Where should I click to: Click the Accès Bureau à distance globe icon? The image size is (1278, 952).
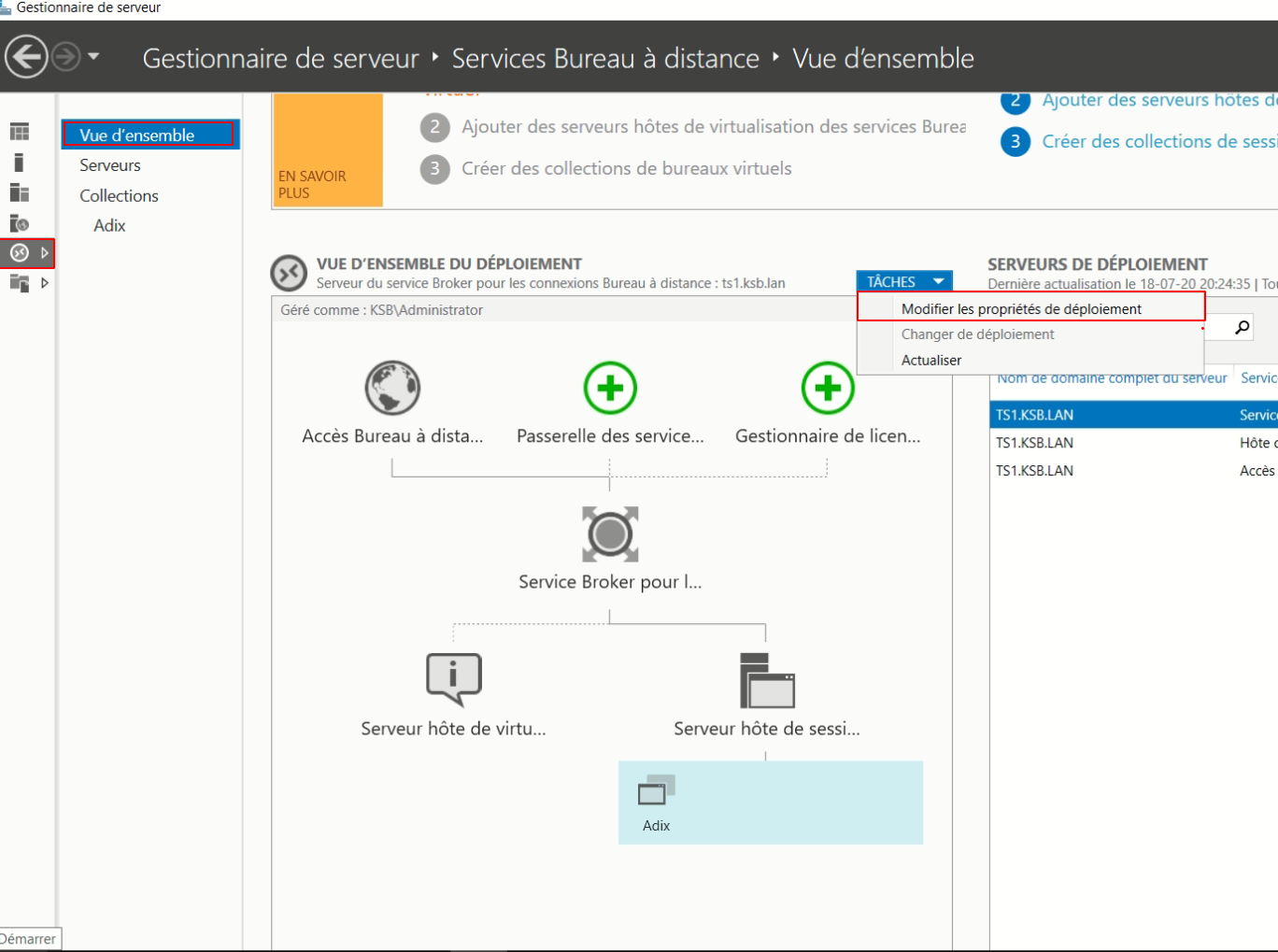392,388
